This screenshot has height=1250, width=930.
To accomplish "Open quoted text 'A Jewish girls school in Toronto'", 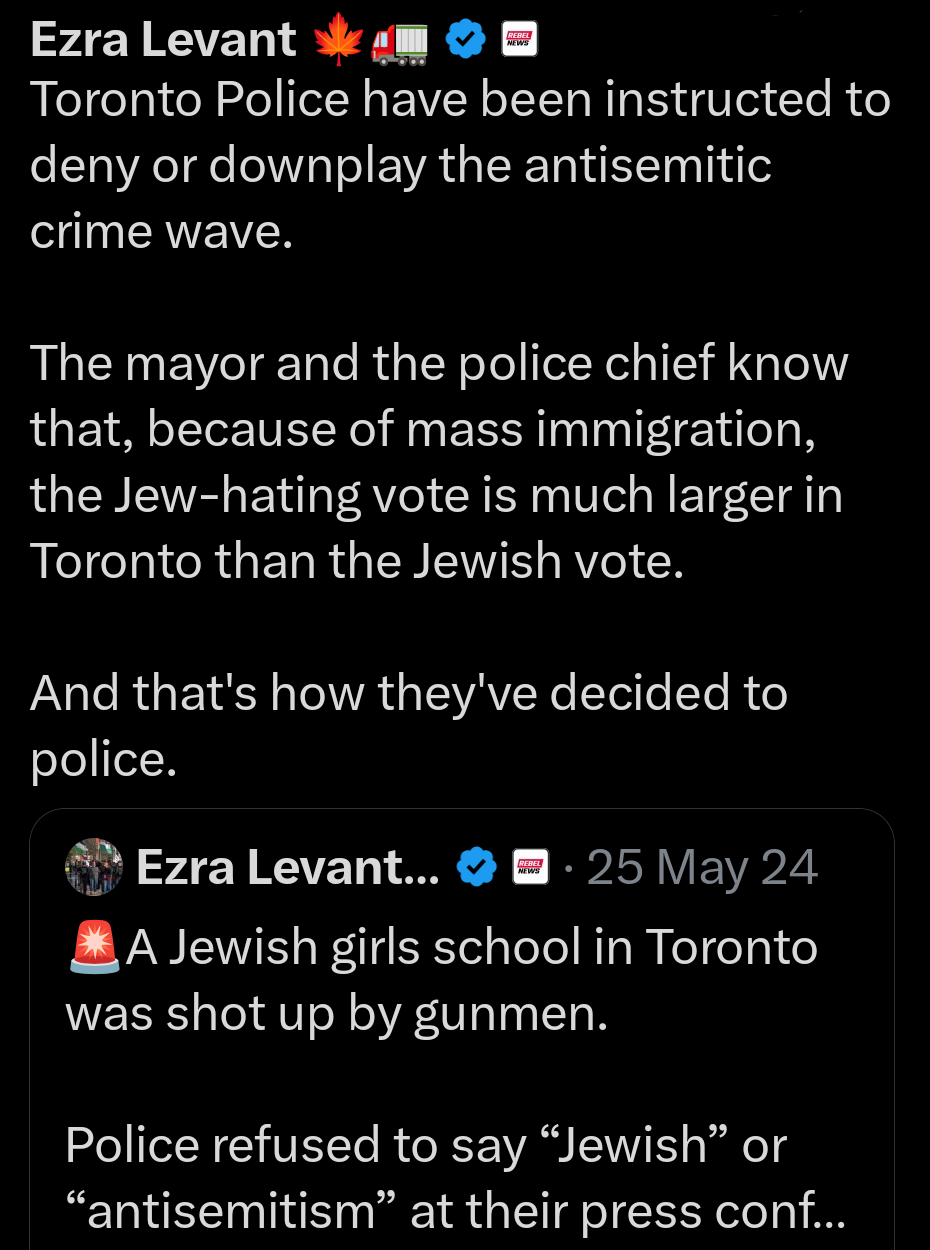I will click(472, 948).
